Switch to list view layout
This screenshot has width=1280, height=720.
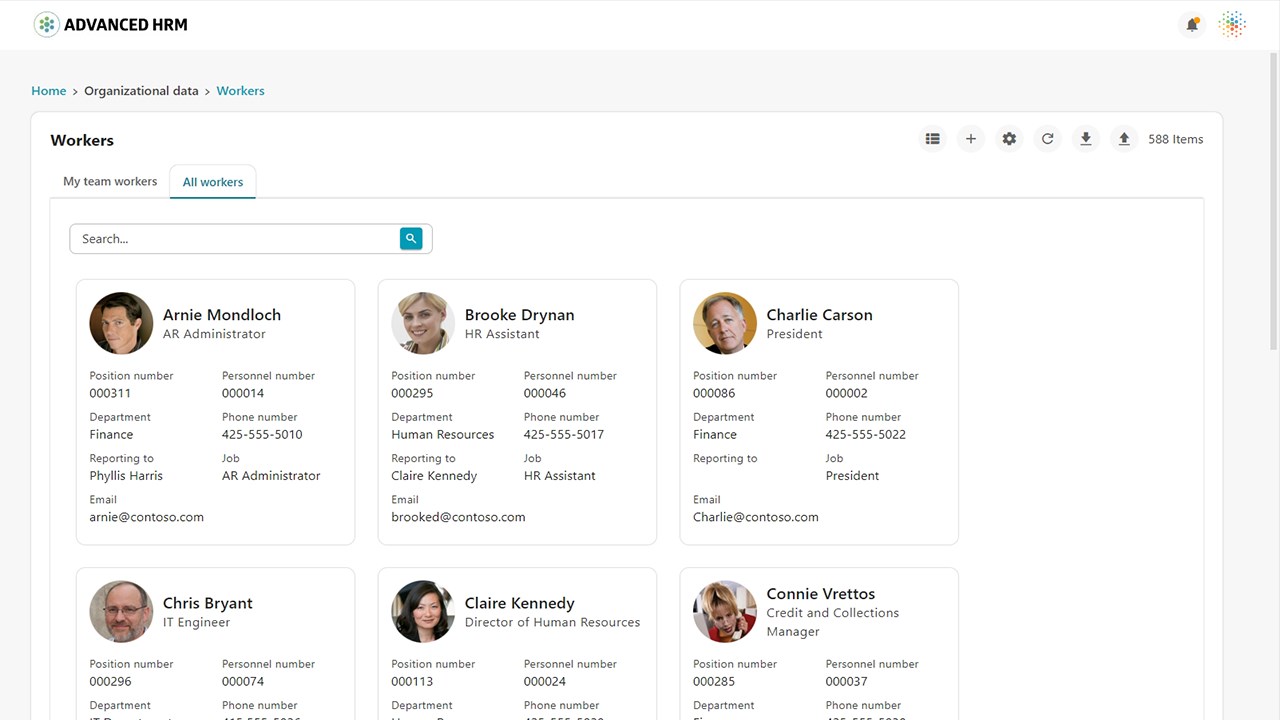(x=932, y=139)
